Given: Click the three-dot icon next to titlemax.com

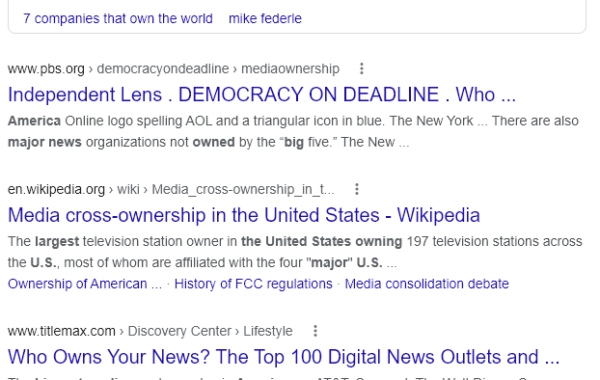Looking at the screenshot, I should [315, 331].
